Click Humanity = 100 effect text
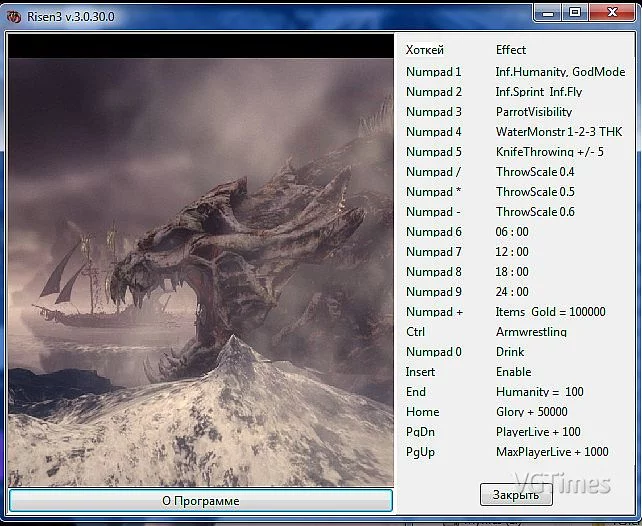The image size is (642, 526). (x=540, y=392)
